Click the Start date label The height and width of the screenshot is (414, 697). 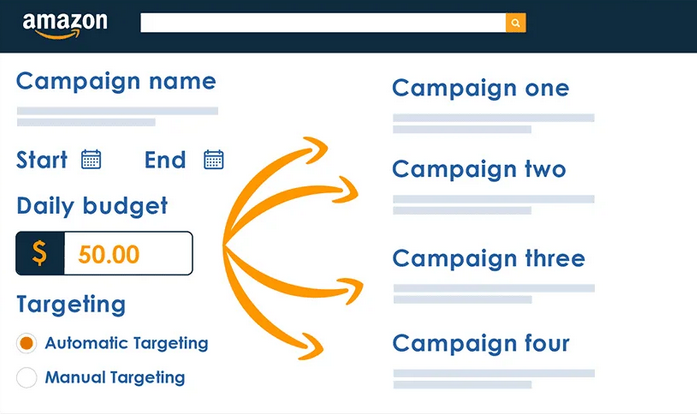pyautogui.click(x=42, y=160)
